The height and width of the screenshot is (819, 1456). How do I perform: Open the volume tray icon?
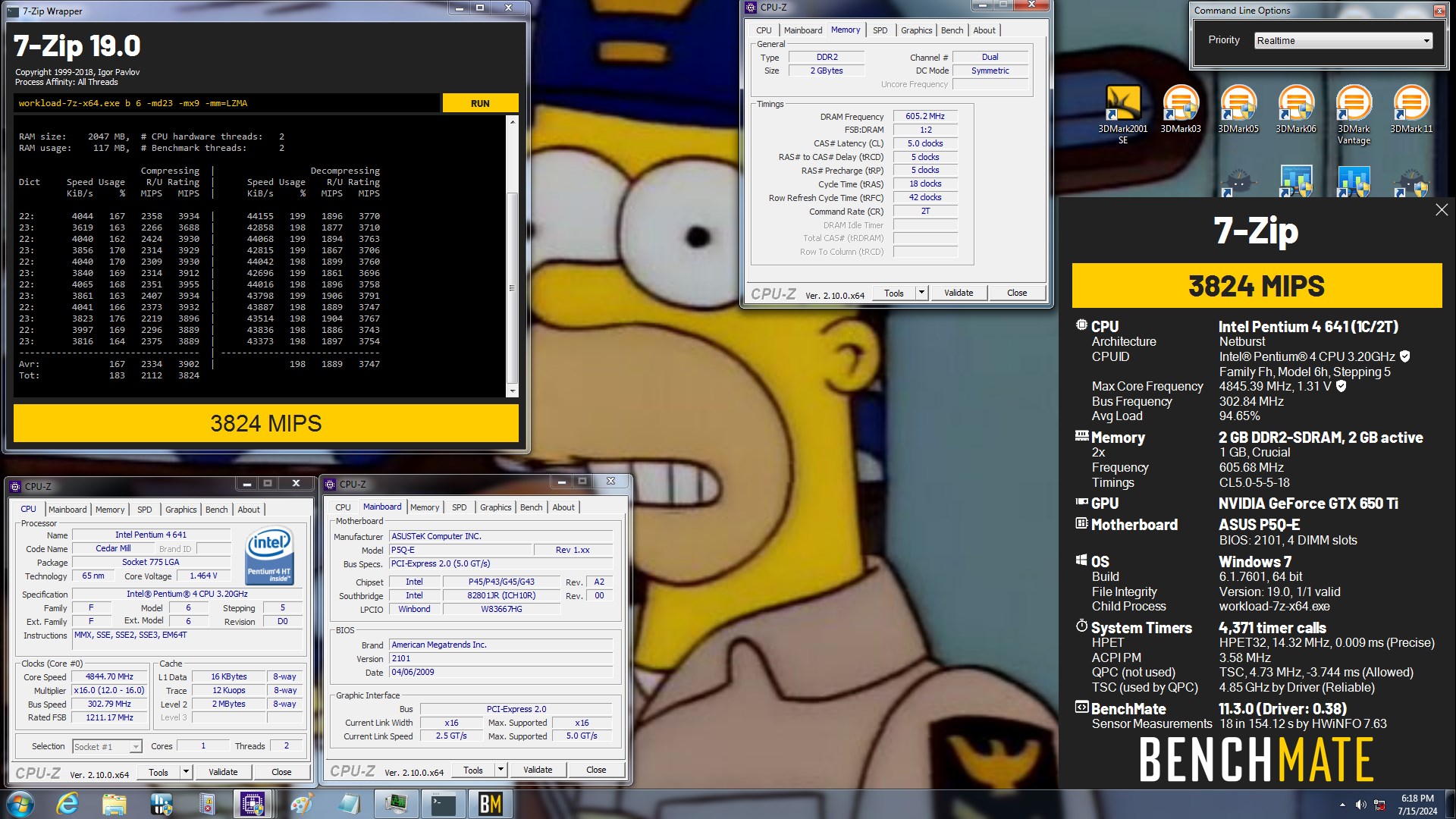coord(1360,805)
